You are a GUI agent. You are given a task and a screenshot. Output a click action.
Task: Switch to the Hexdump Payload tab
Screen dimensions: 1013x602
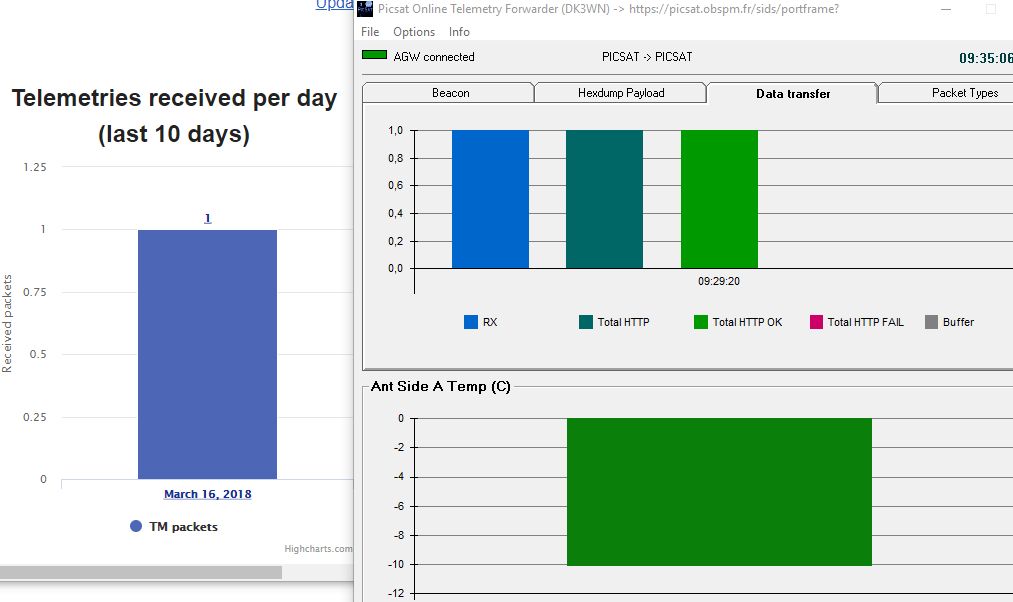[x=621, y=93]
